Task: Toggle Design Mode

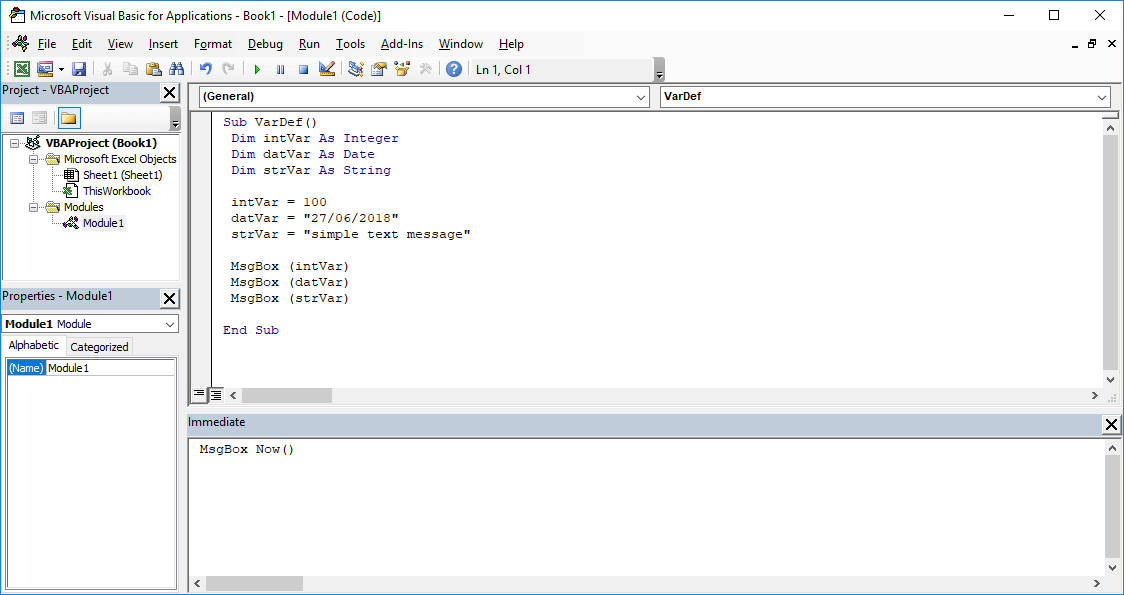Action: (327, 69)
